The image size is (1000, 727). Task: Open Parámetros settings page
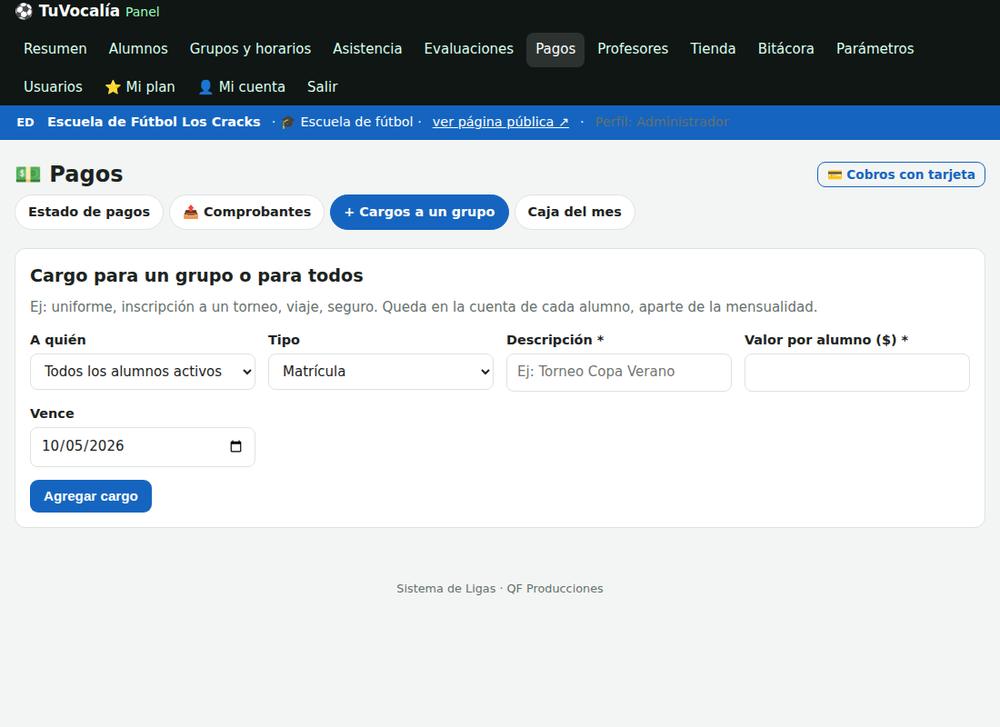tap(875, 49)
